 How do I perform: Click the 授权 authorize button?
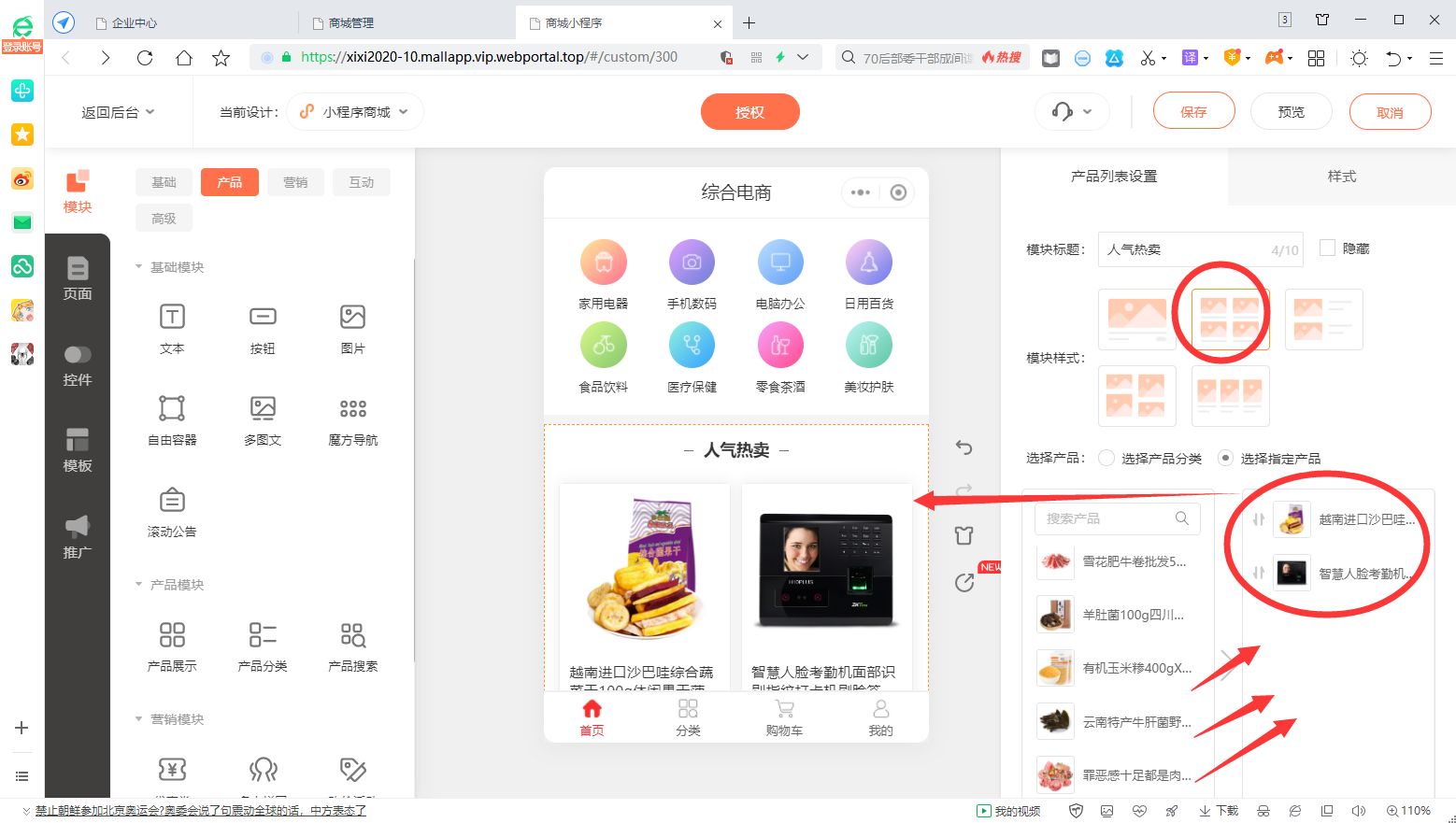coord(749,111)
